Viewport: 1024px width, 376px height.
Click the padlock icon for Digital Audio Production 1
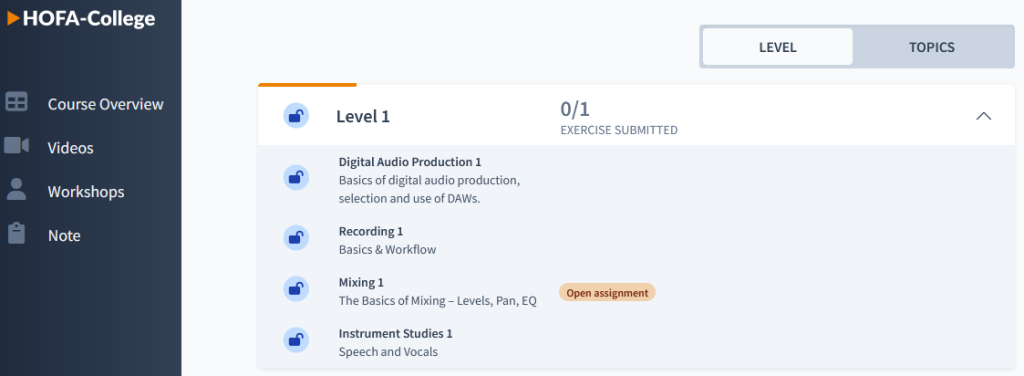click(296, 178)
